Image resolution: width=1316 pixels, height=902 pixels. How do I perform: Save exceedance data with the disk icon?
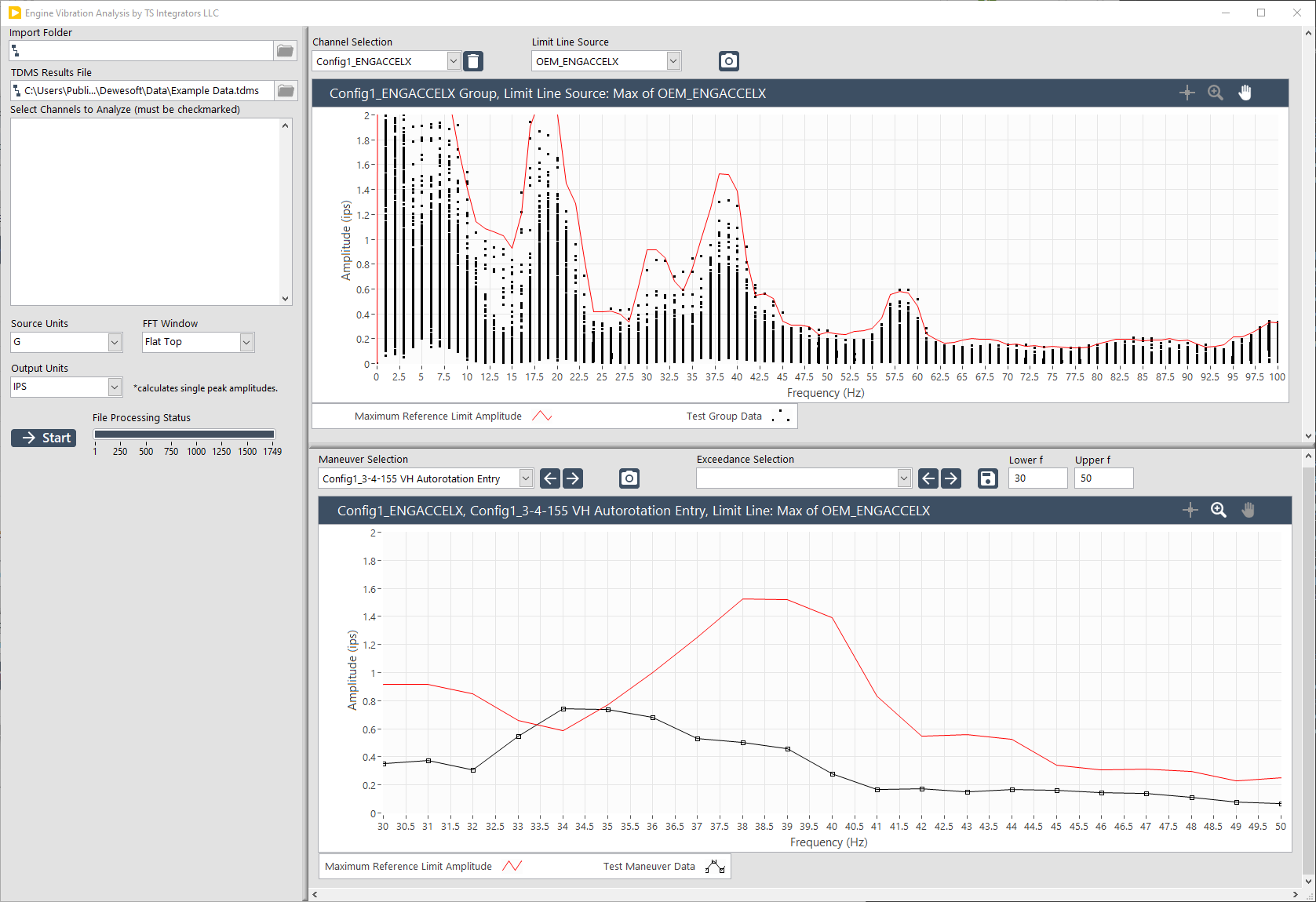click(988, 478)
